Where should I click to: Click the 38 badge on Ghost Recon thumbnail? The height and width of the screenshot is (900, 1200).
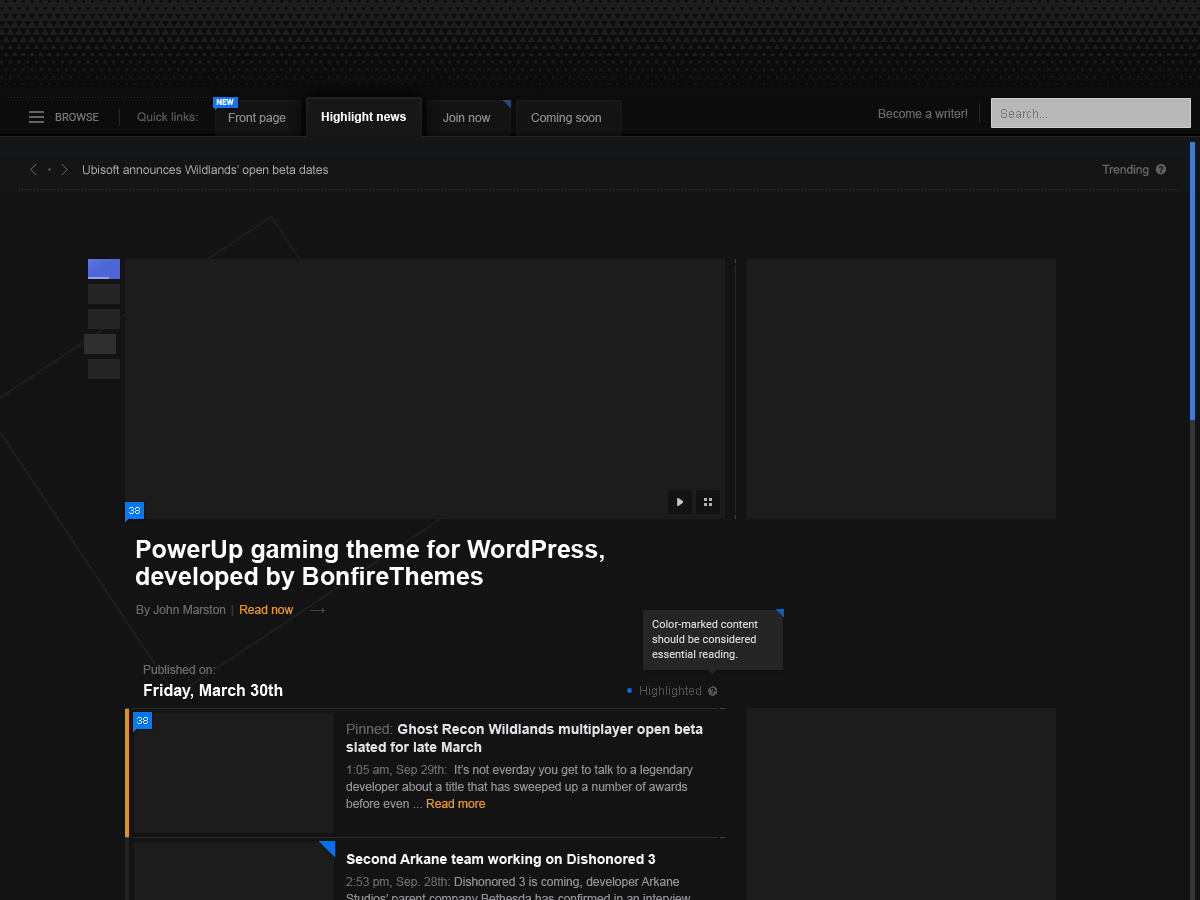(x=142, y=720)
